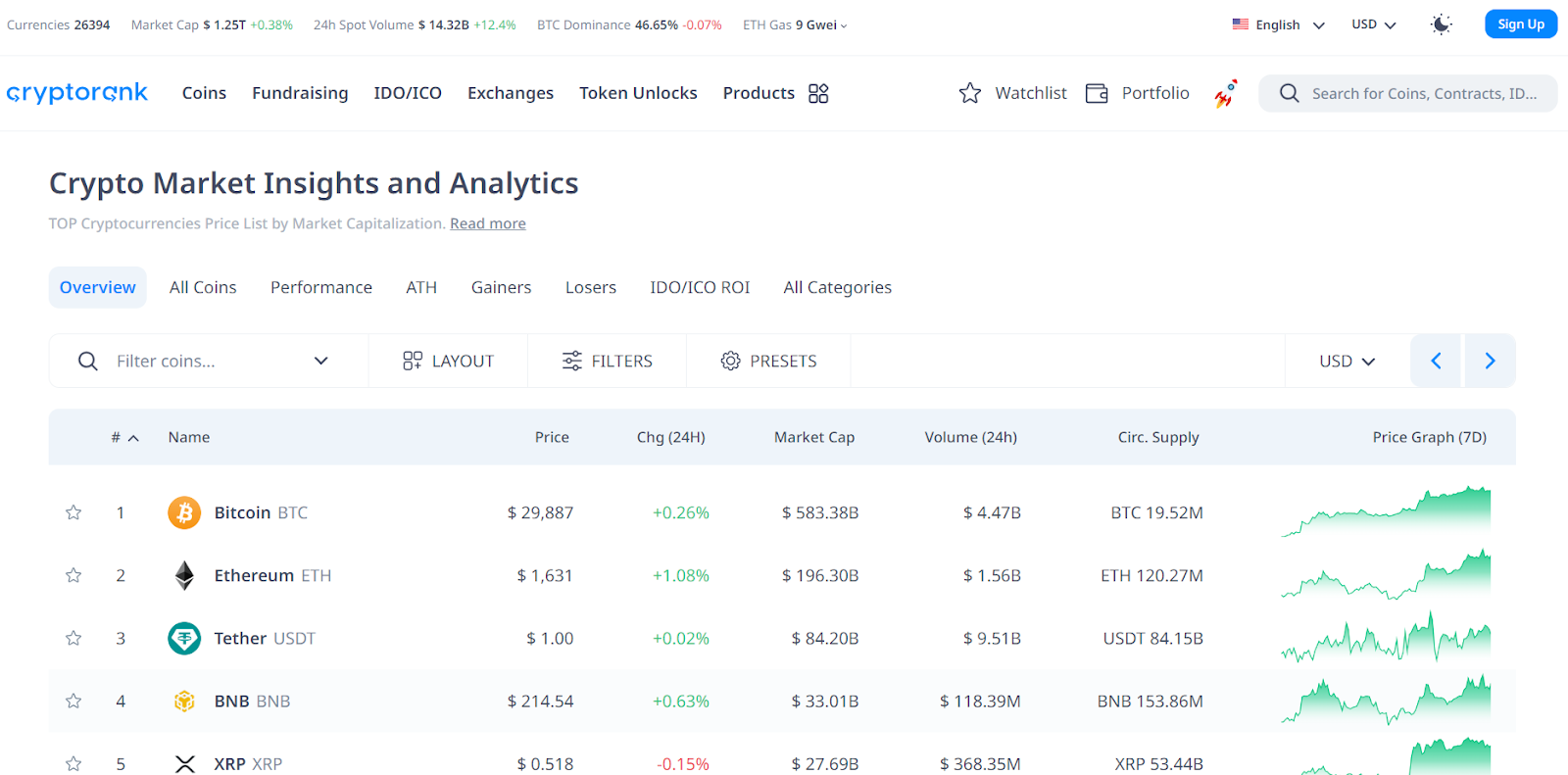The image size is (1568, 775).
Task: Click the rocket icon in the header
Action: tap(1225, 93)
